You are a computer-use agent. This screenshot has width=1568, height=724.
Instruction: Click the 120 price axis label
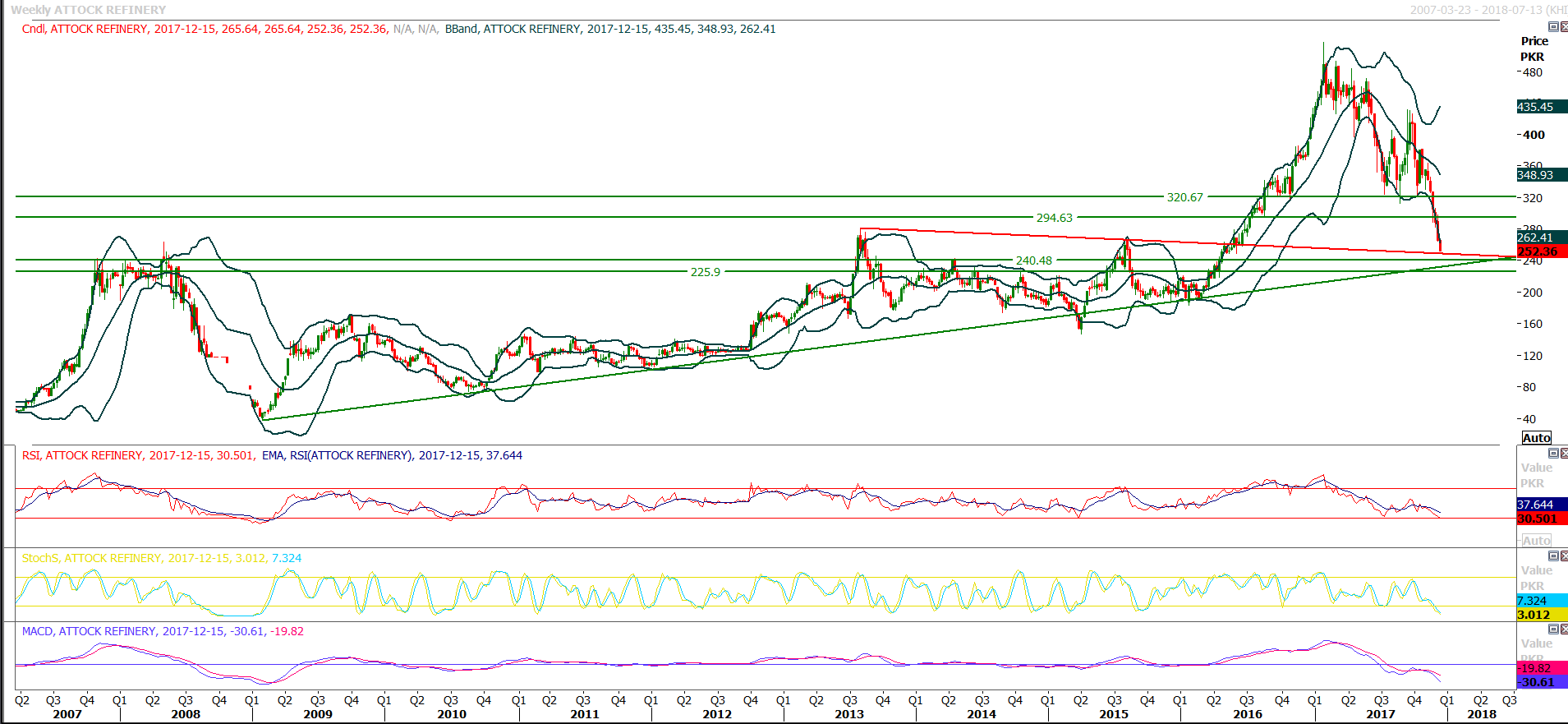coord(1533,356)
